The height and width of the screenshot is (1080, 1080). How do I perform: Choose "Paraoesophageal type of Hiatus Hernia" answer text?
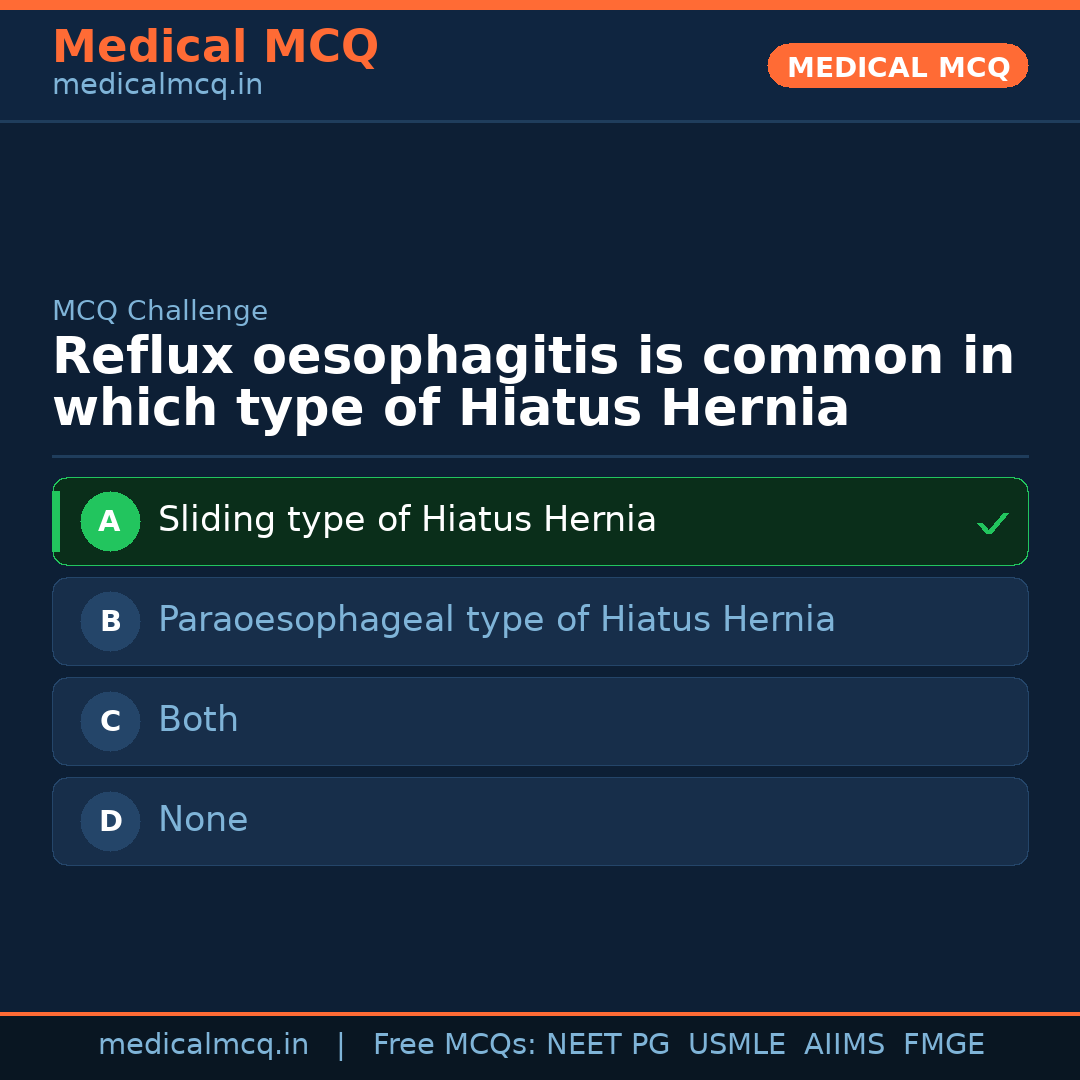(x=496, y=620)
